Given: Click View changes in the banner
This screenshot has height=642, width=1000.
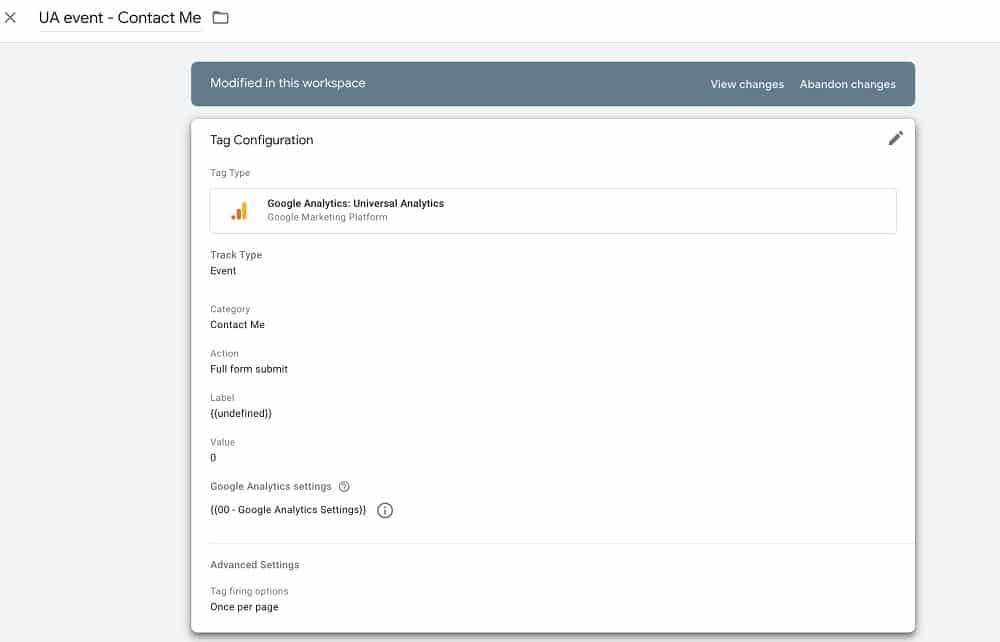Looking at the screenshot, I should (x=746, y=84).
